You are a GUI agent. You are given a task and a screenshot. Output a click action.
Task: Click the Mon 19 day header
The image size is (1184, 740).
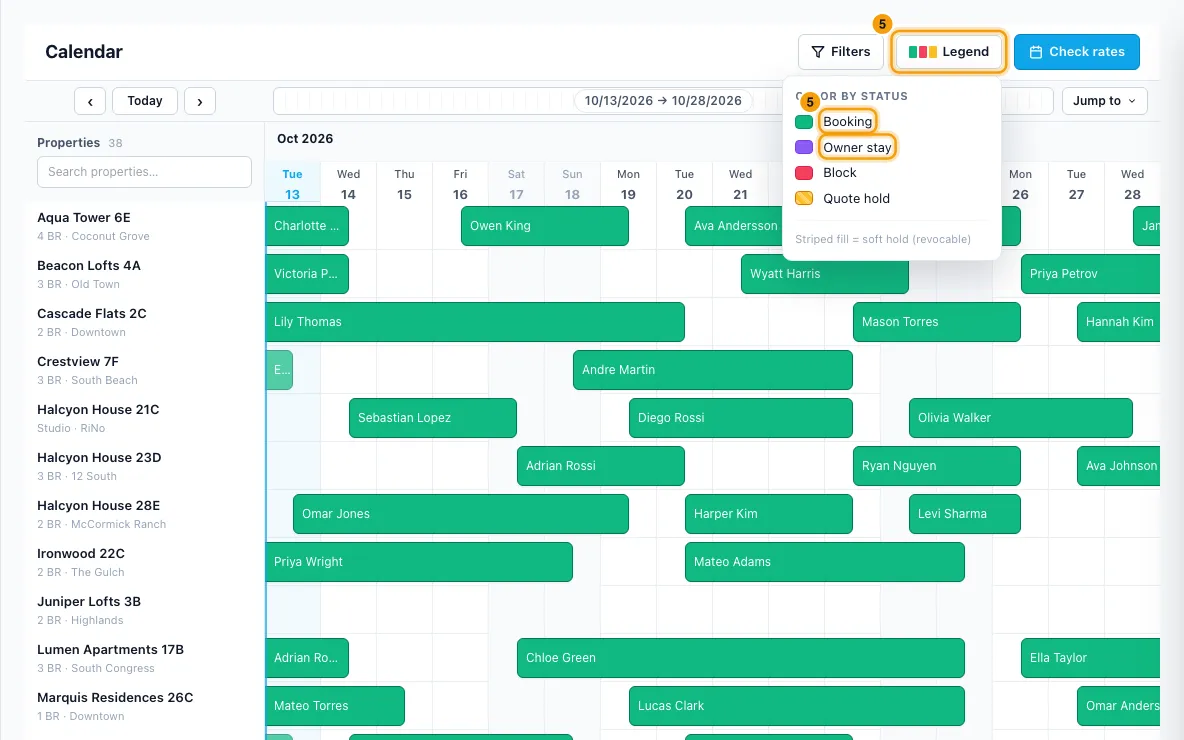(x=628, y=184)
